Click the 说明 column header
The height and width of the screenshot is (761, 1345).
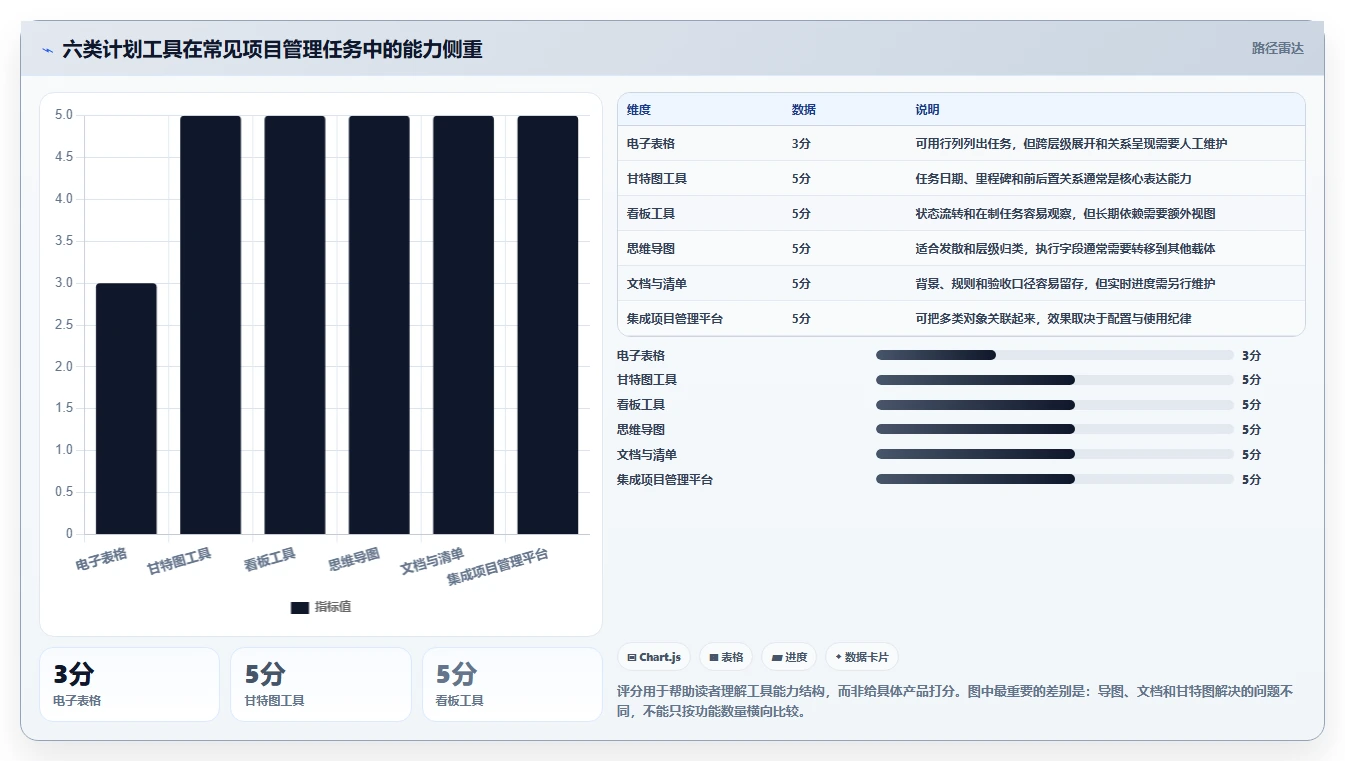(x=927, y=110)
